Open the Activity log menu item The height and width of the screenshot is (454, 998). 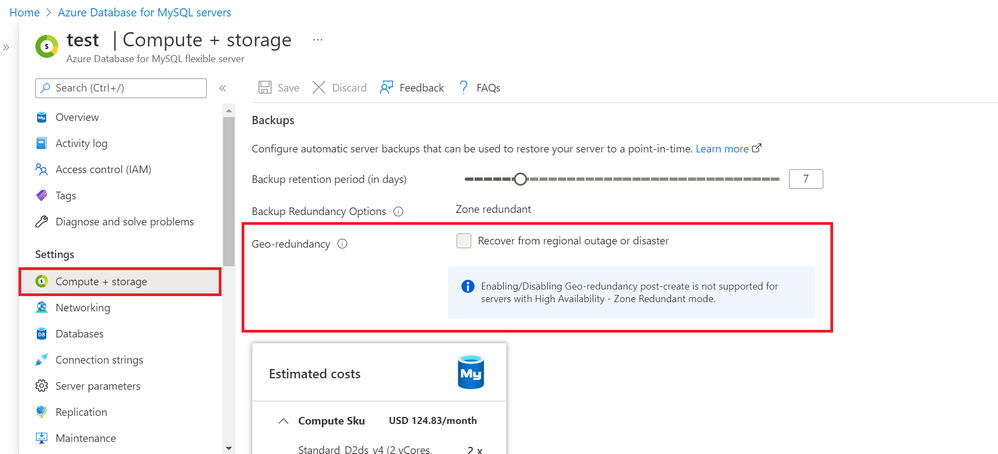coord(81,143)
